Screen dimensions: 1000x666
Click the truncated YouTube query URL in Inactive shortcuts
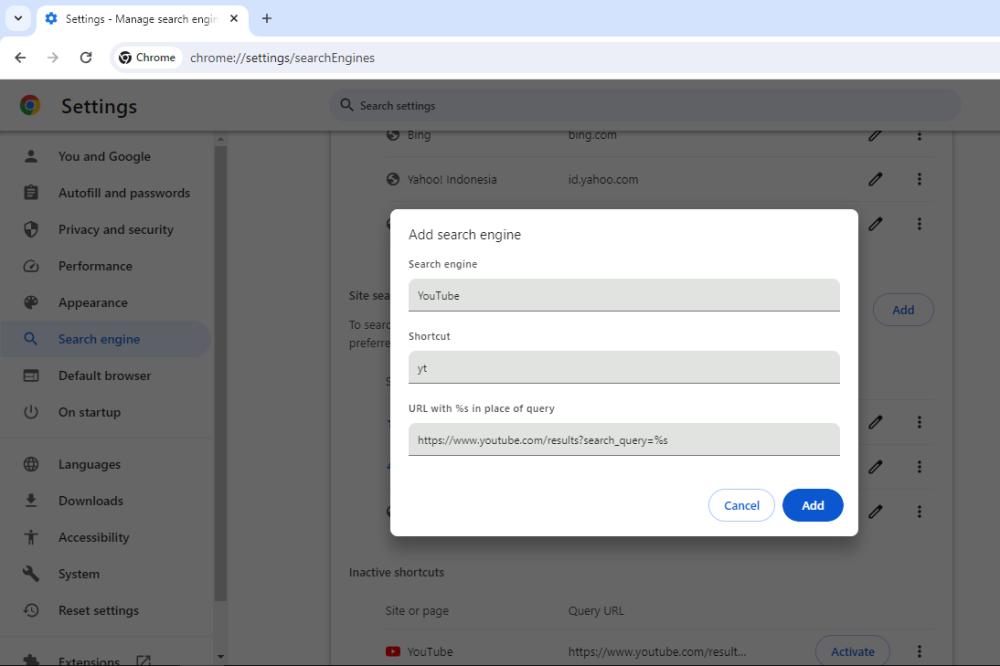[657, 651]
